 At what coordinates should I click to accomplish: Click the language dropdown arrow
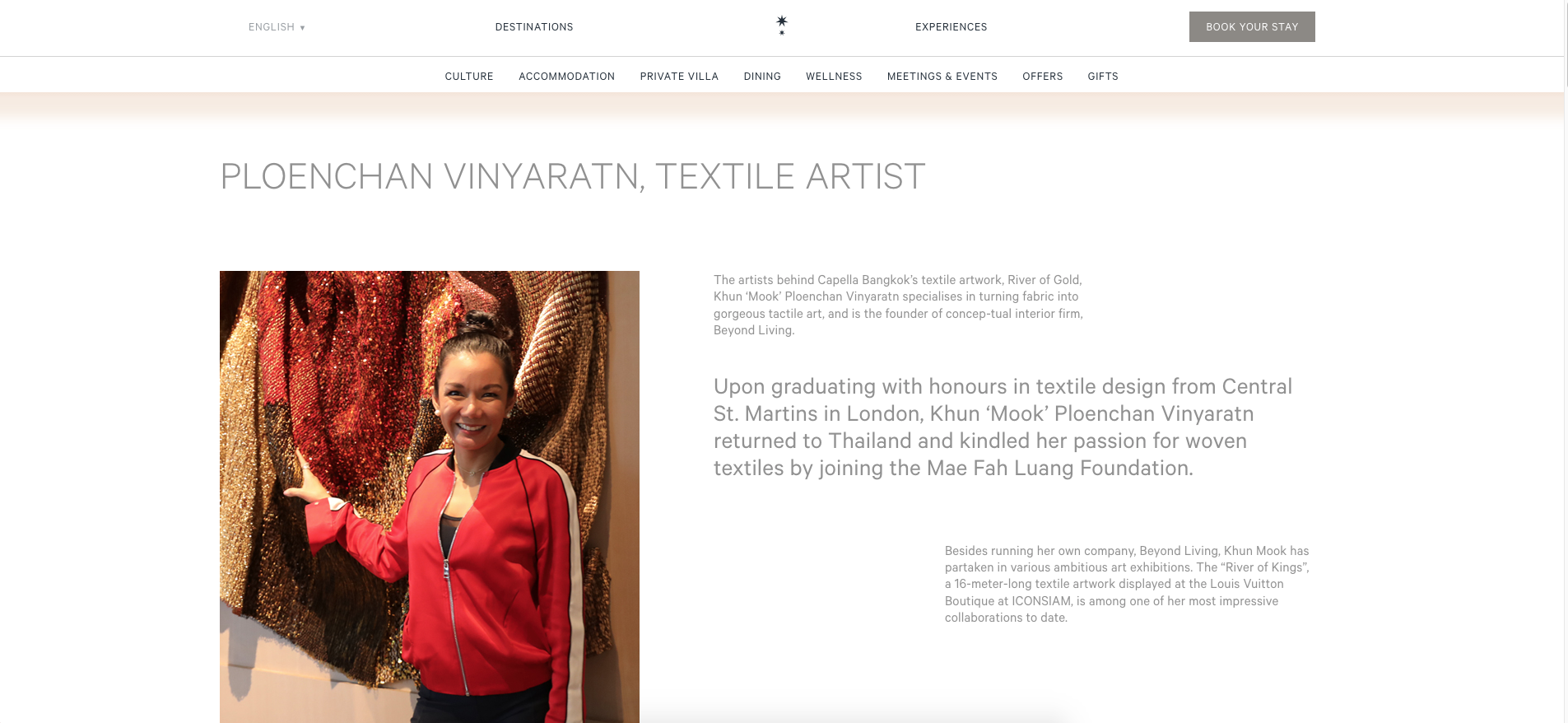click(x=302, y=28)
